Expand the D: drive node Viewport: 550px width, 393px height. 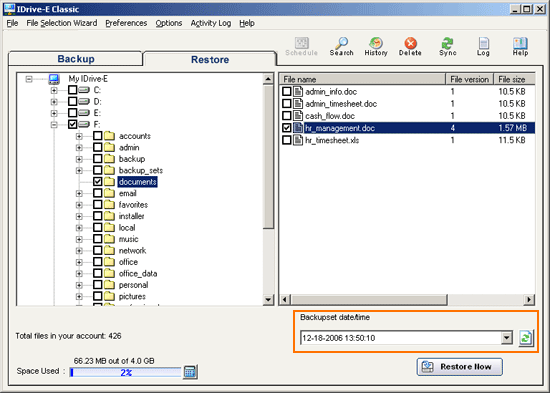tap(54, 102)
